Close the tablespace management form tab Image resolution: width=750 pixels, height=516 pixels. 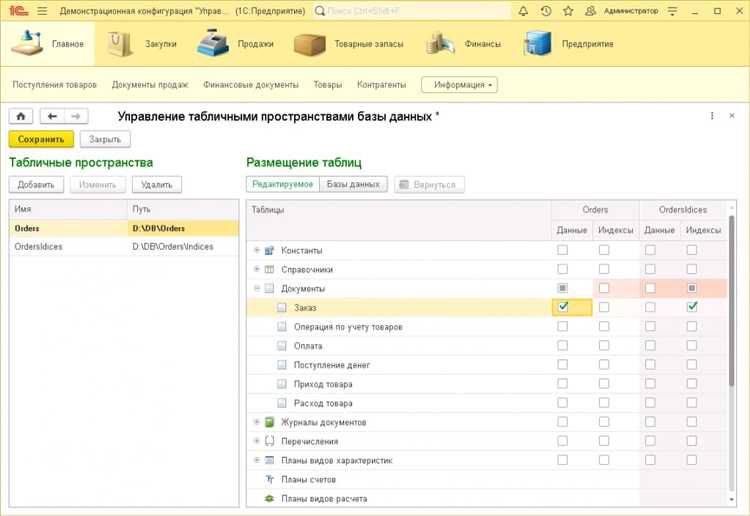(732, 116)
